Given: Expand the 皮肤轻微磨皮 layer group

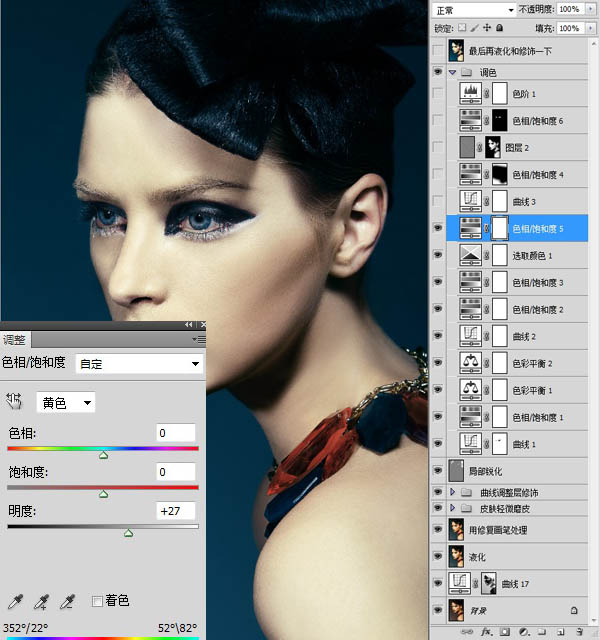Looking at the screenshot, I should pyautogui.click(x=453, y=508).
